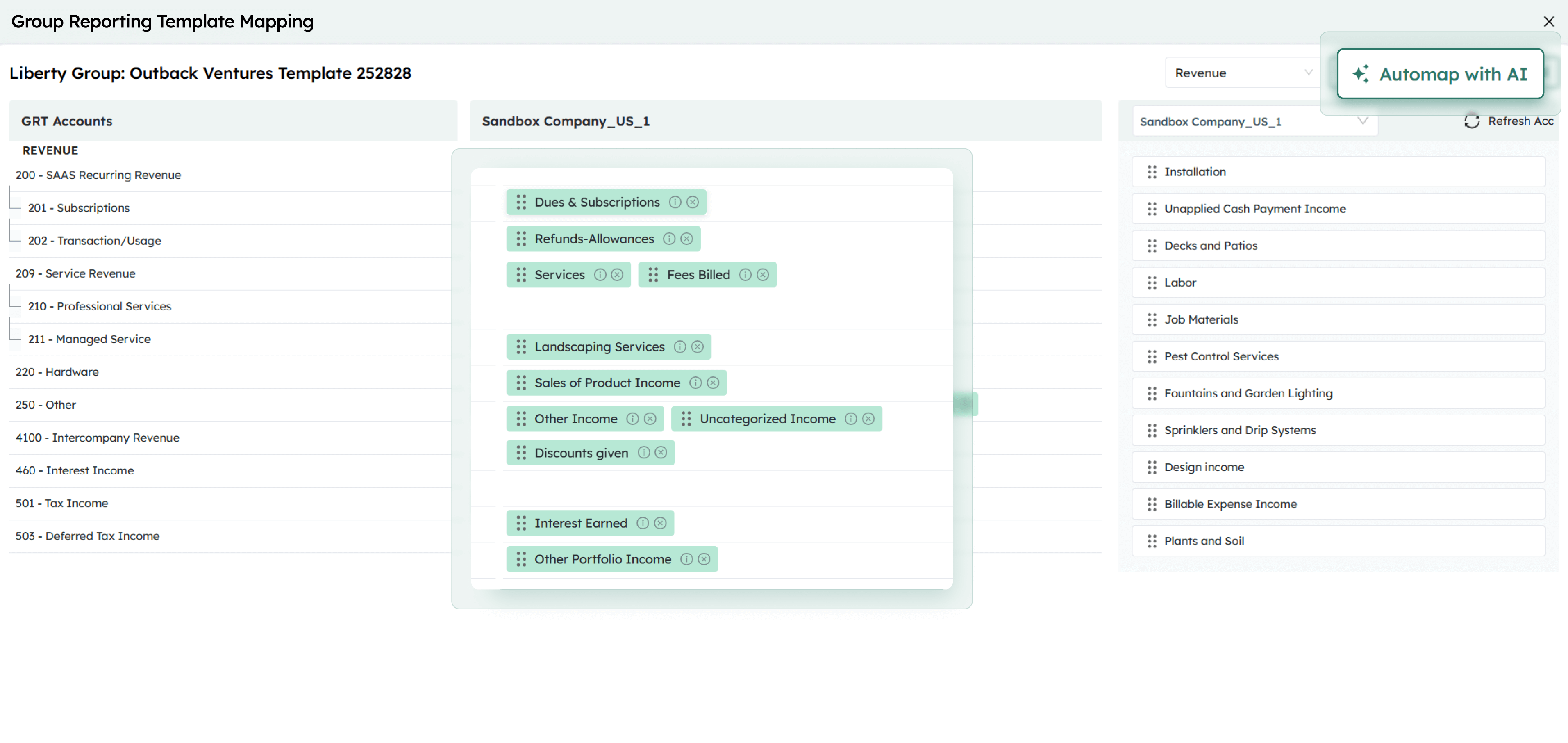Click Automap with AI button
Viewport: 1568px width, 743px height.
point(1440,74)
